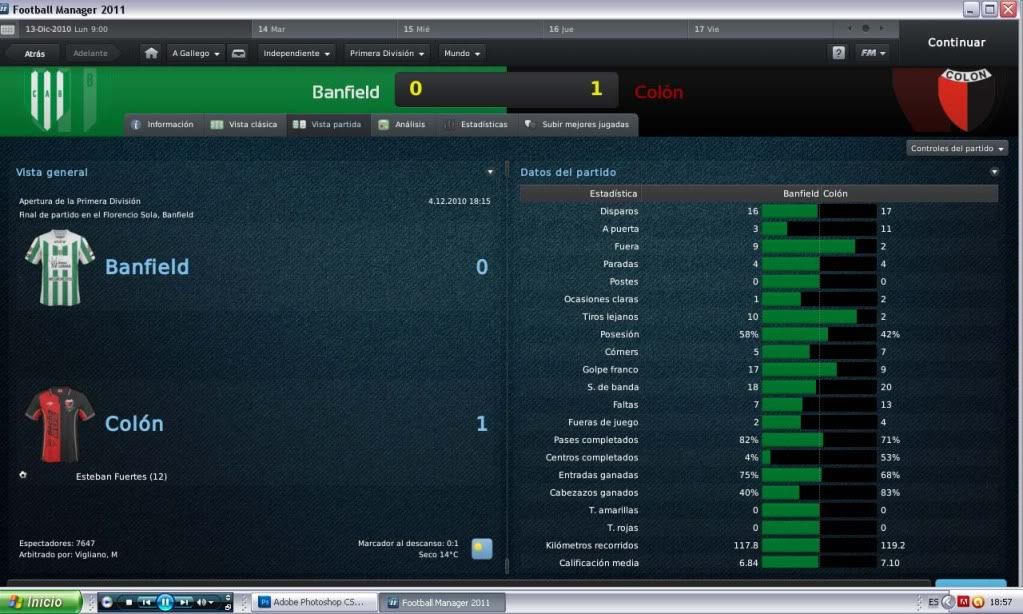Switch to the Información tab
The width and height of the screenshot is (1023, 614).
tap(163, 125)
